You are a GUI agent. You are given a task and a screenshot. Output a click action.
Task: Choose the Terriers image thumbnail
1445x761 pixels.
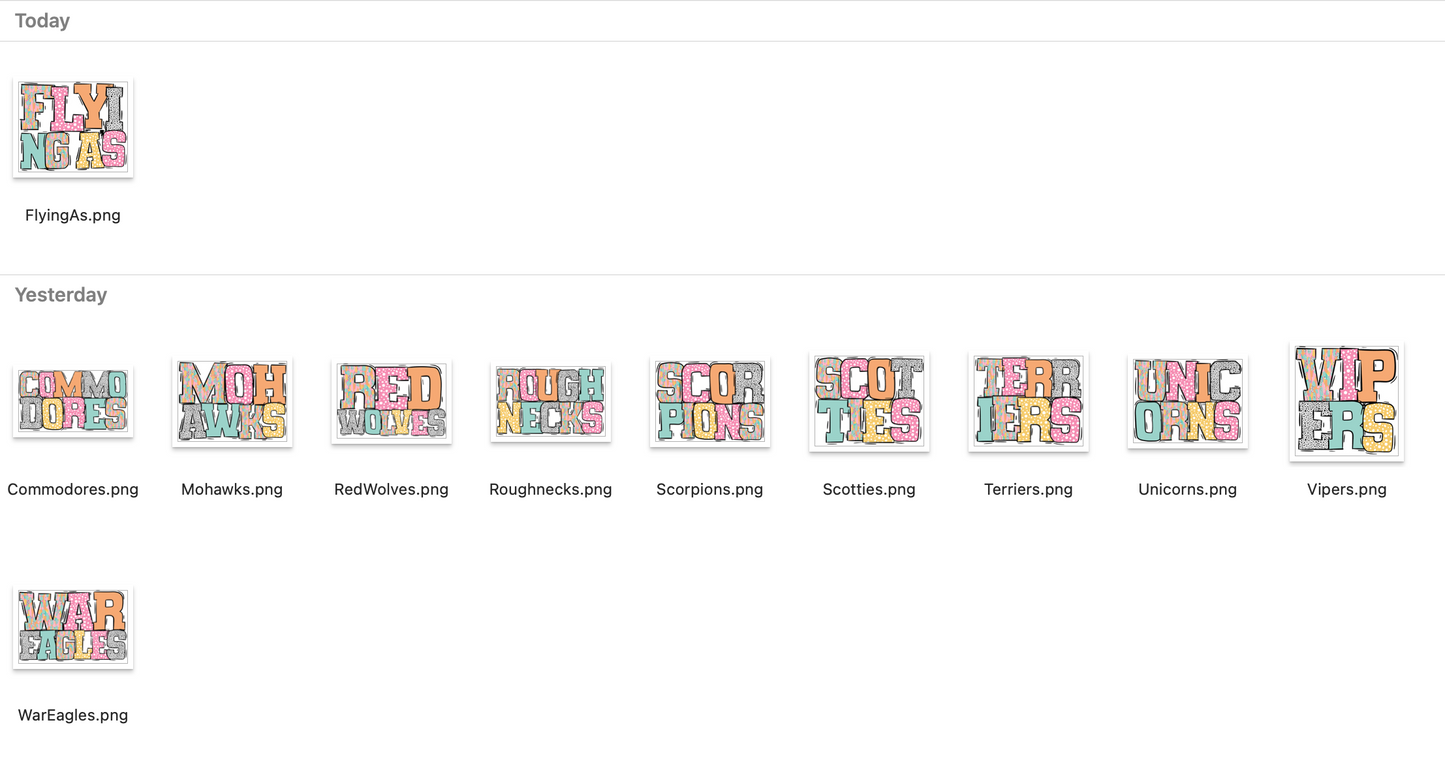(x=1028, y=401)
